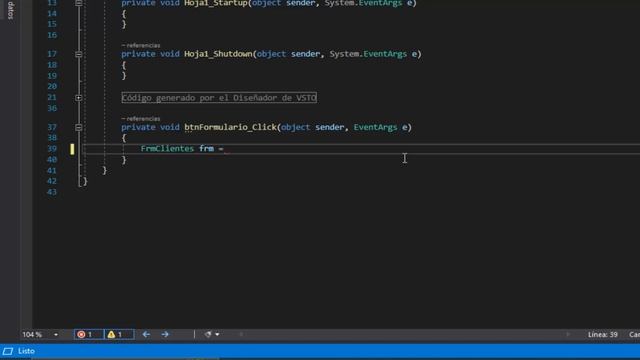Open the collapsed 'Código generado por el Diseñador de VSTO' block
Screen dimensions: 640x360
coord(219,98)
